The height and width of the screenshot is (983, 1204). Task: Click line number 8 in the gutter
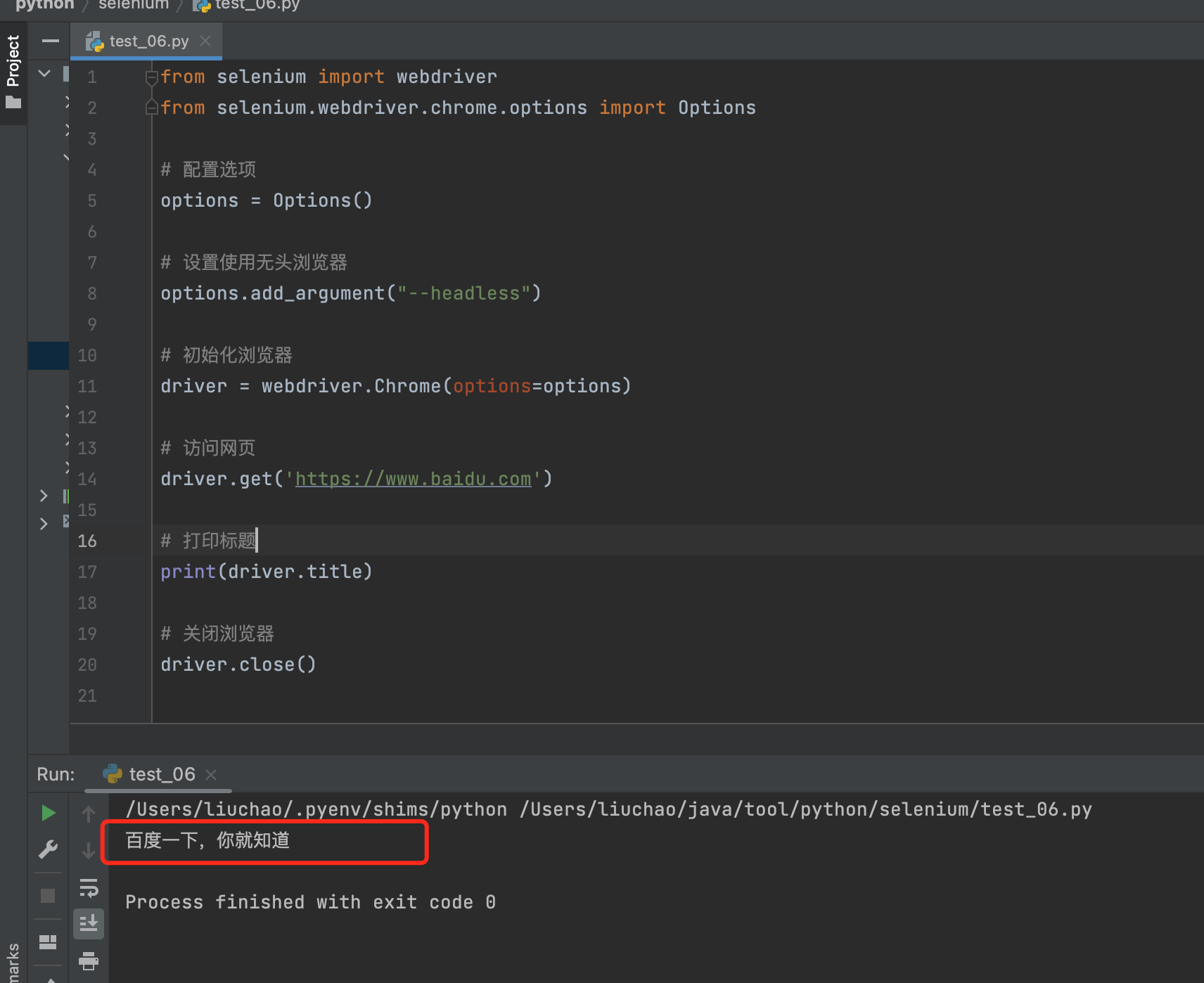pyautogui.click(x=92, y=293)
